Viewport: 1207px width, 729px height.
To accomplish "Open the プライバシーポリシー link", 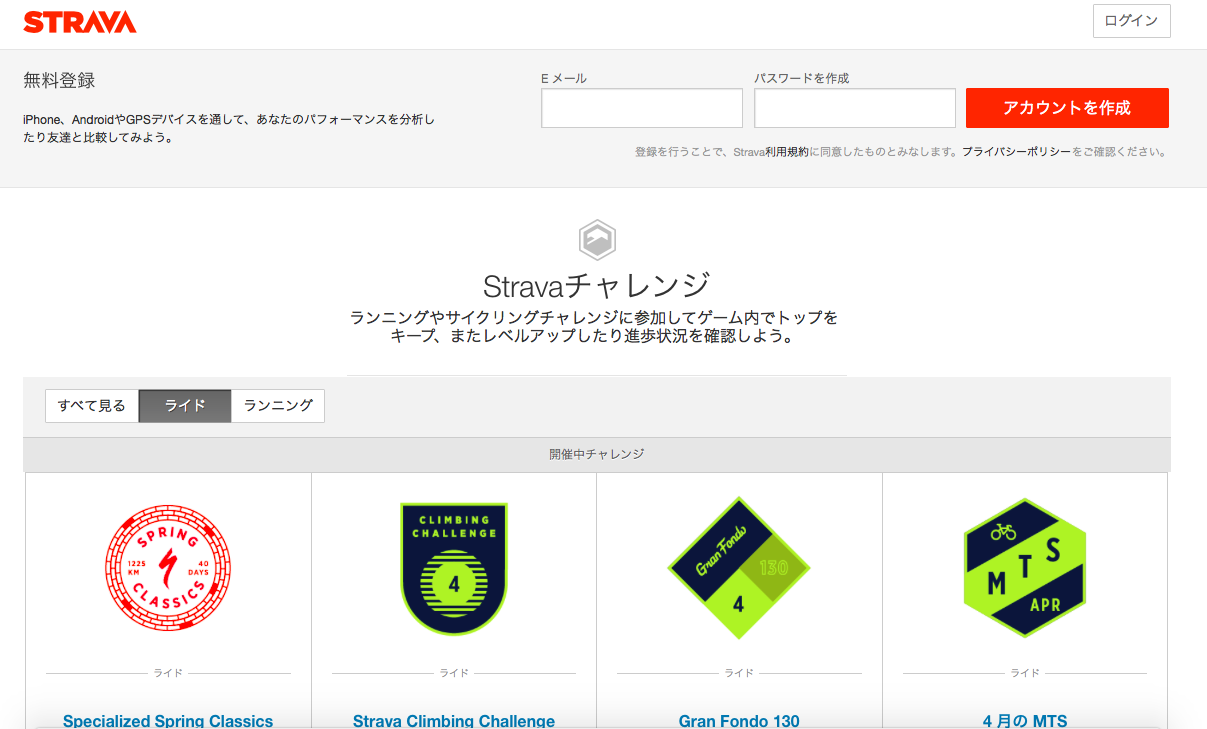I will (x=1016, y=152).
